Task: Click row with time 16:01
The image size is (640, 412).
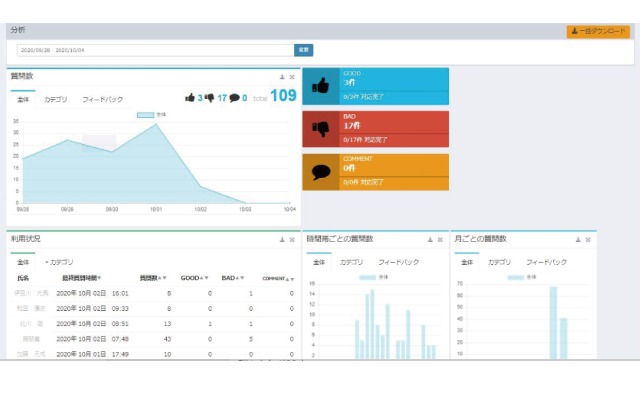Action: click(x=153, y=293)
